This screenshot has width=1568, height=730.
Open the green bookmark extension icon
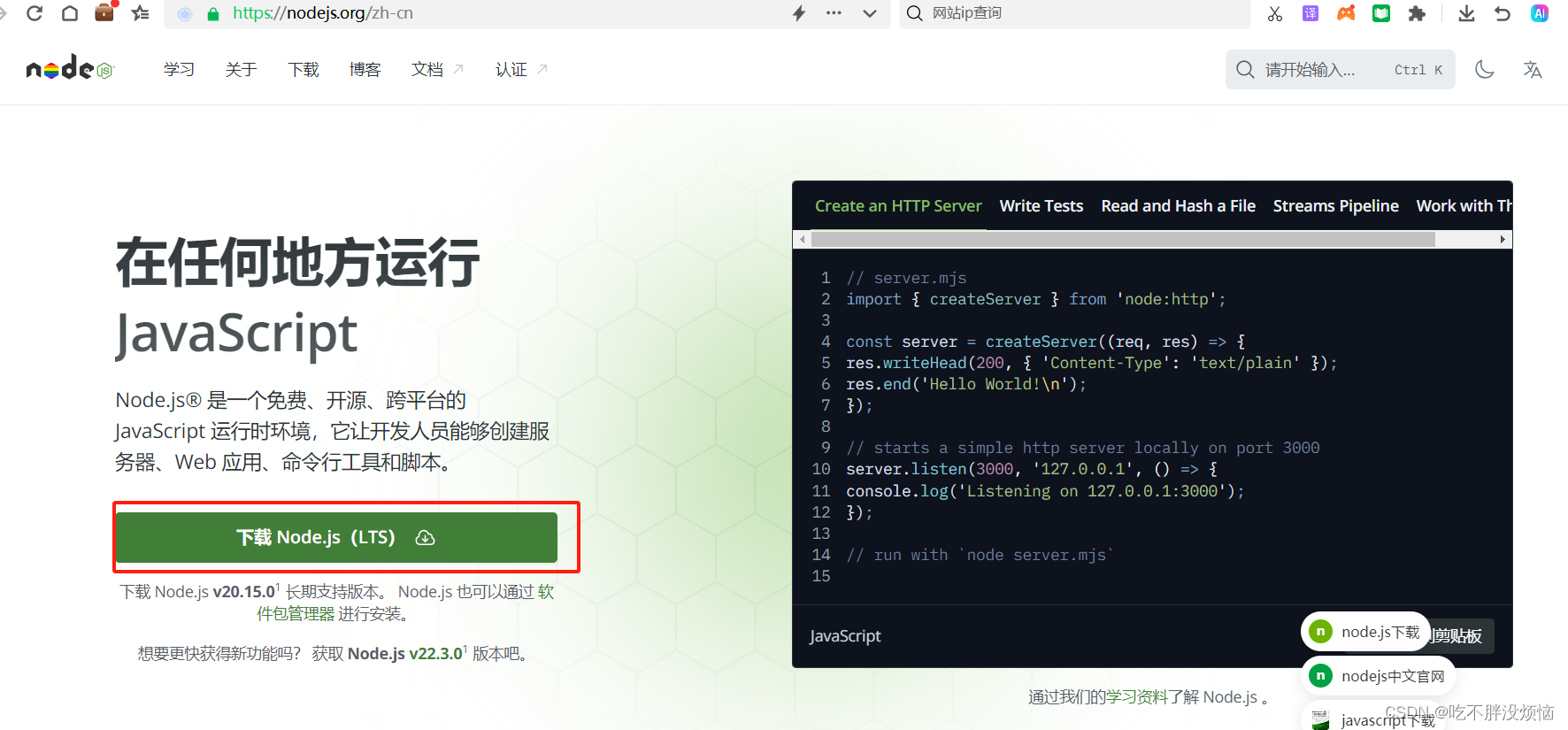(x=1381, y=13)
